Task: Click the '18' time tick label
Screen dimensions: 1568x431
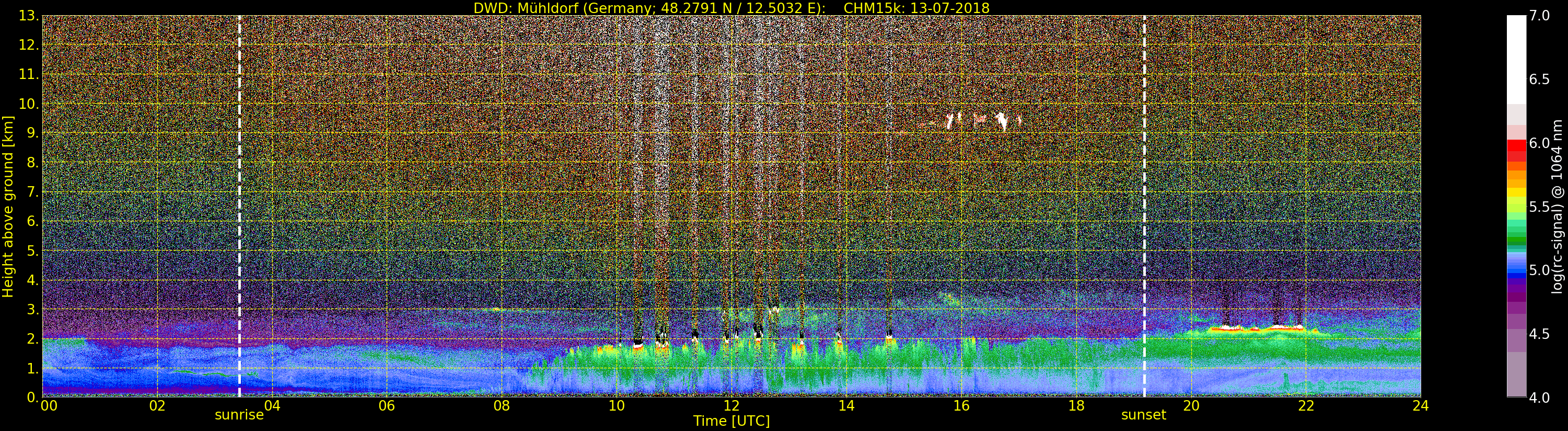Action: 1076,406
